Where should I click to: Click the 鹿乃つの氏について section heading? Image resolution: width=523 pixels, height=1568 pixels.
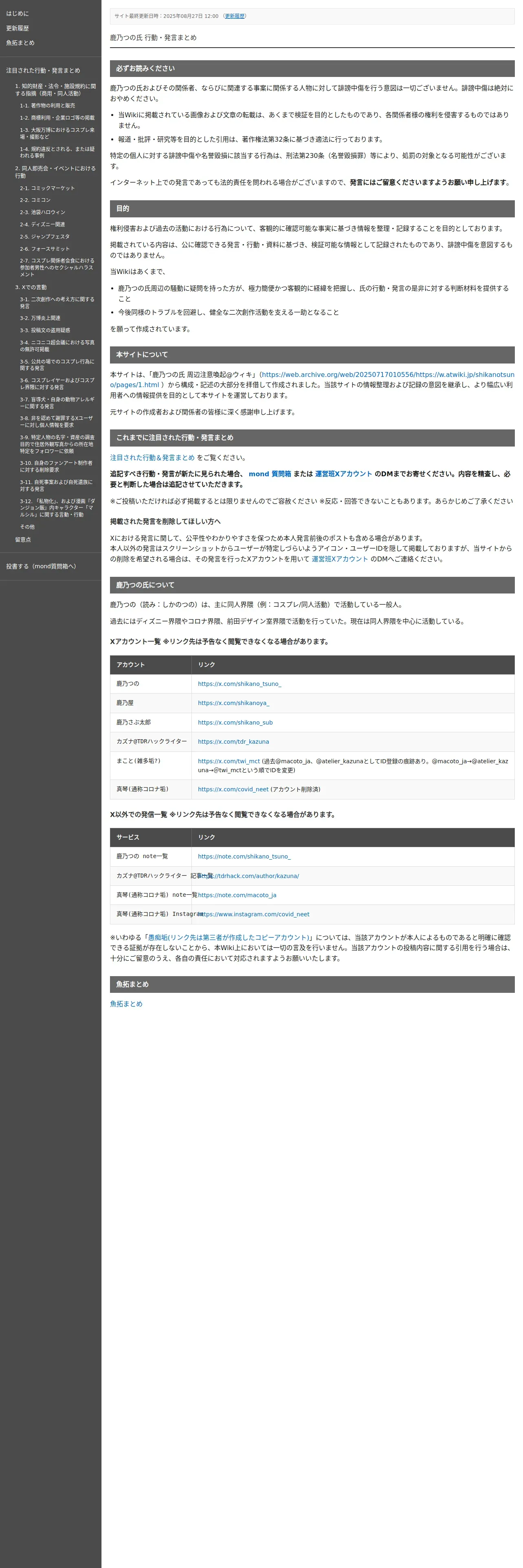pyautogui.click(x=312, y=585)
